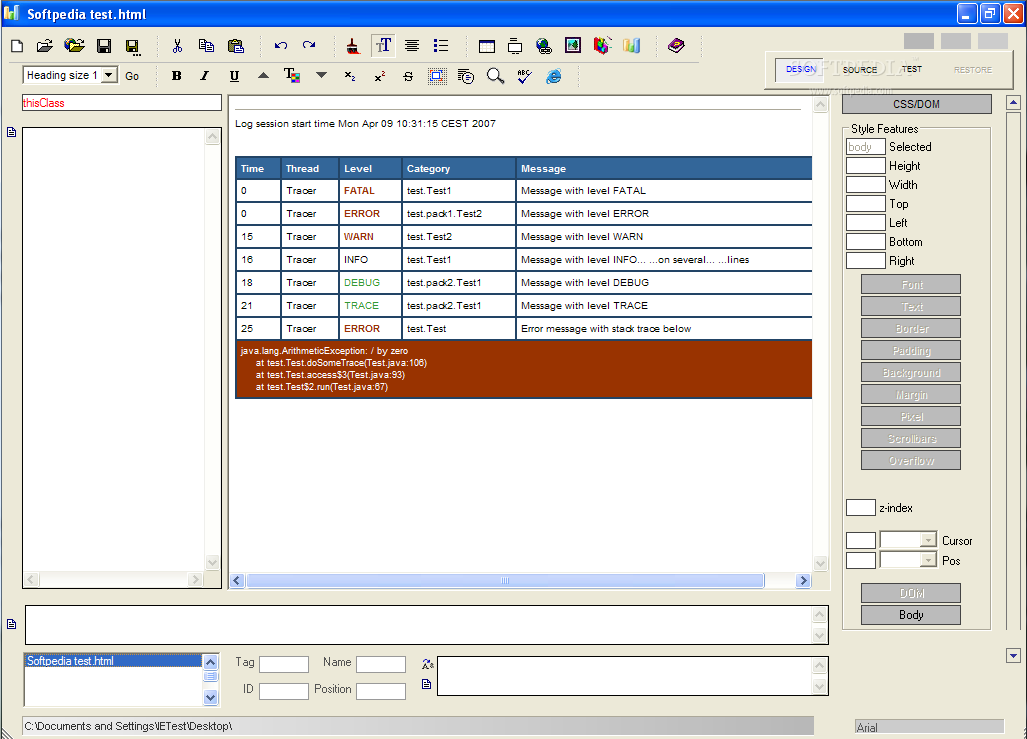The height and width of the screenshot is (739, 1027).
Task: Preview page with Internet Explorer icon
Action: point(553,76)
